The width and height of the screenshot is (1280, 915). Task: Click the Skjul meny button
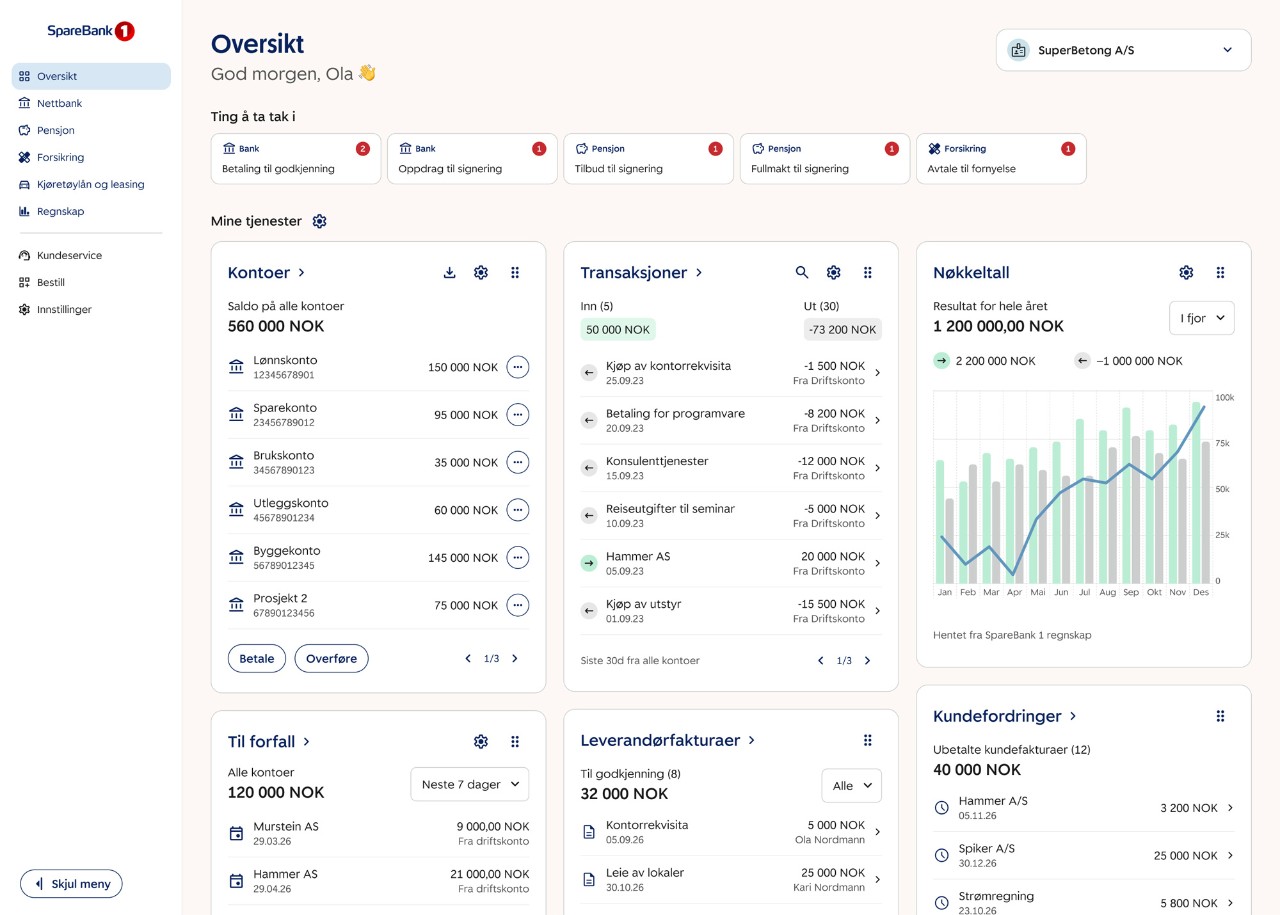(x=71, y=884)
